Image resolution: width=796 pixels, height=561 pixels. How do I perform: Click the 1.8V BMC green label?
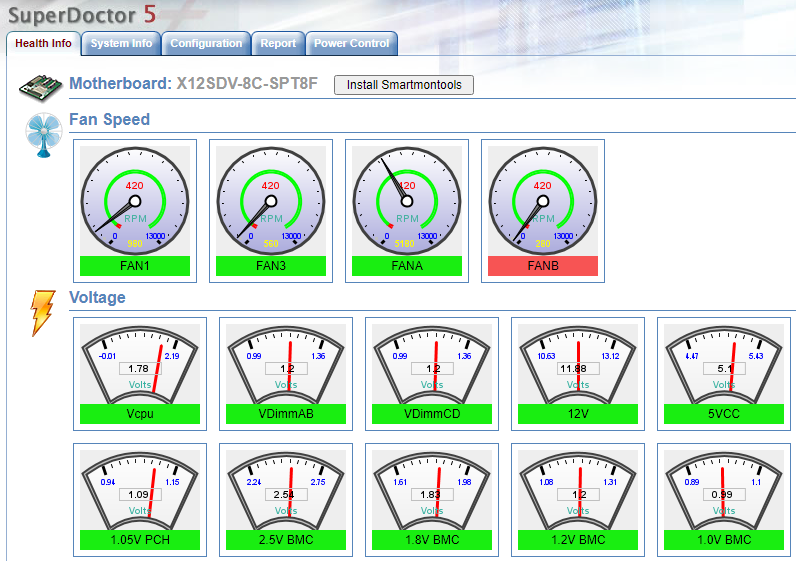(x=432, y=540)
